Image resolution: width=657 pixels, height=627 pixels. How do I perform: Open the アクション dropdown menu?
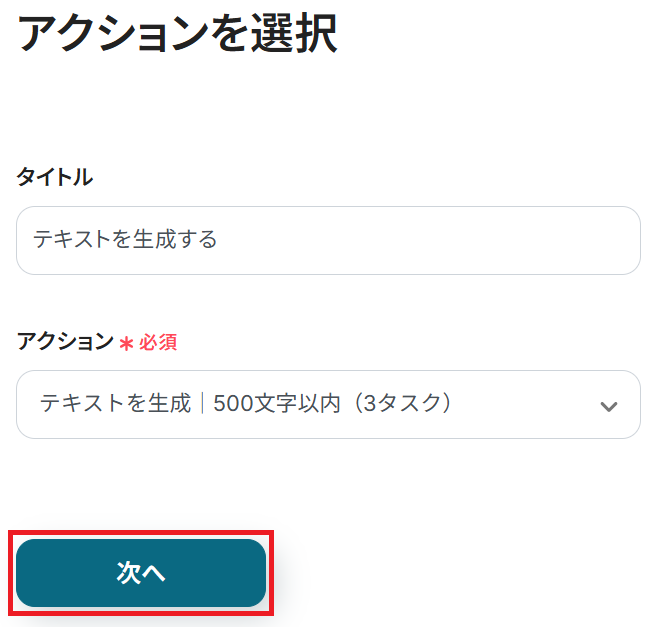pyautogui.click(x=328, y=404)
